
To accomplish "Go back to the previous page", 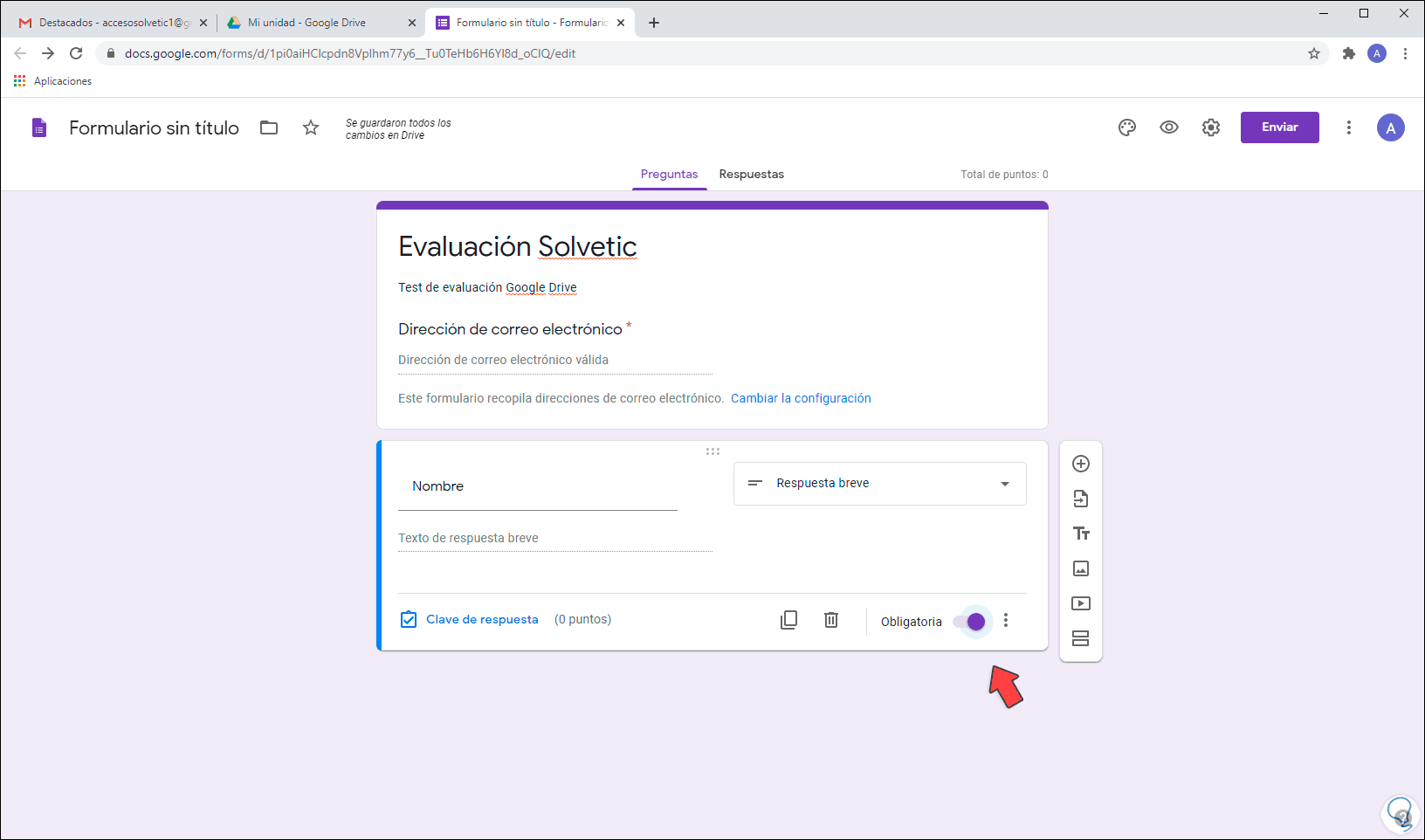I will tap(20, 53).
